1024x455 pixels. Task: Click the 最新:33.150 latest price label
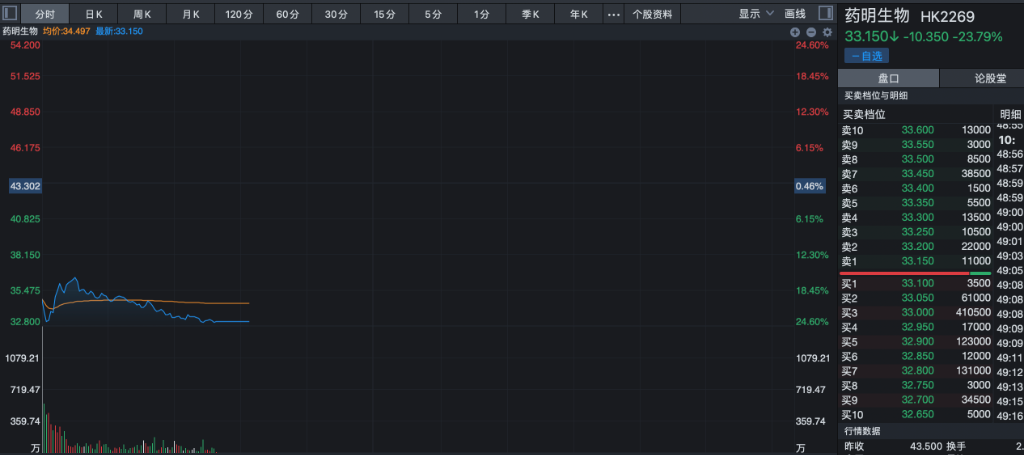click(120, 31)
